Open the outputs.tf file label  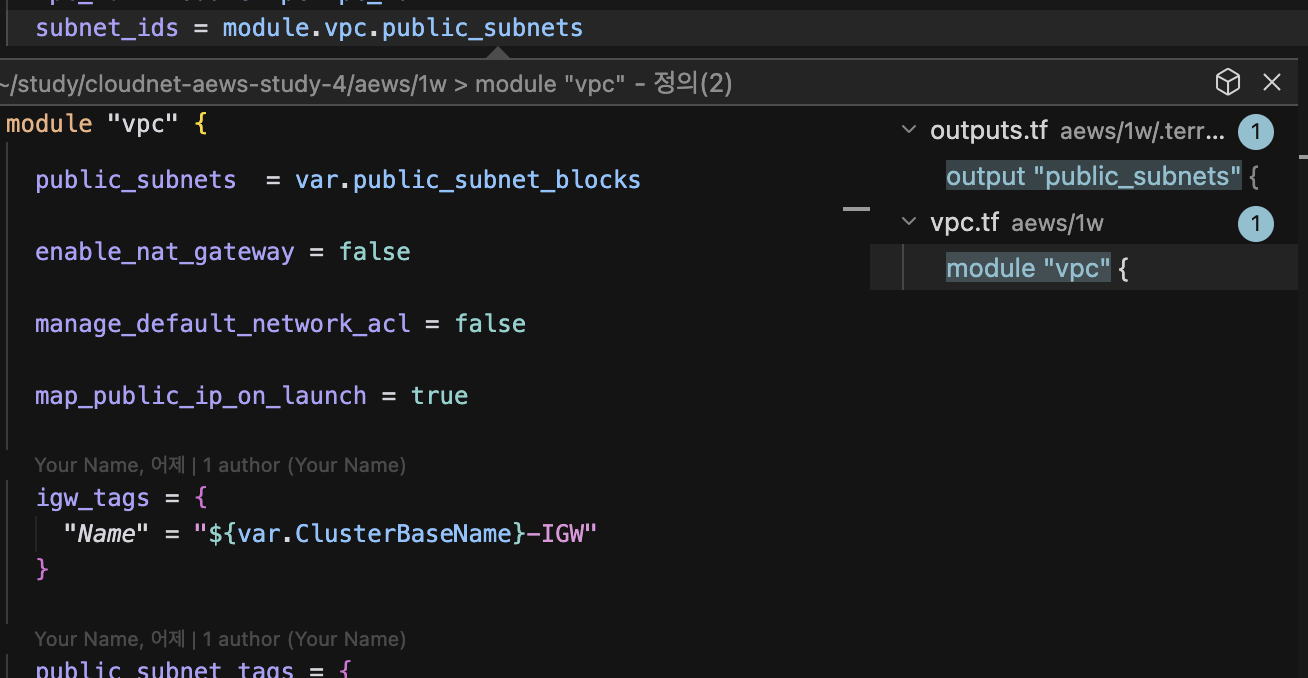point(988,129)
